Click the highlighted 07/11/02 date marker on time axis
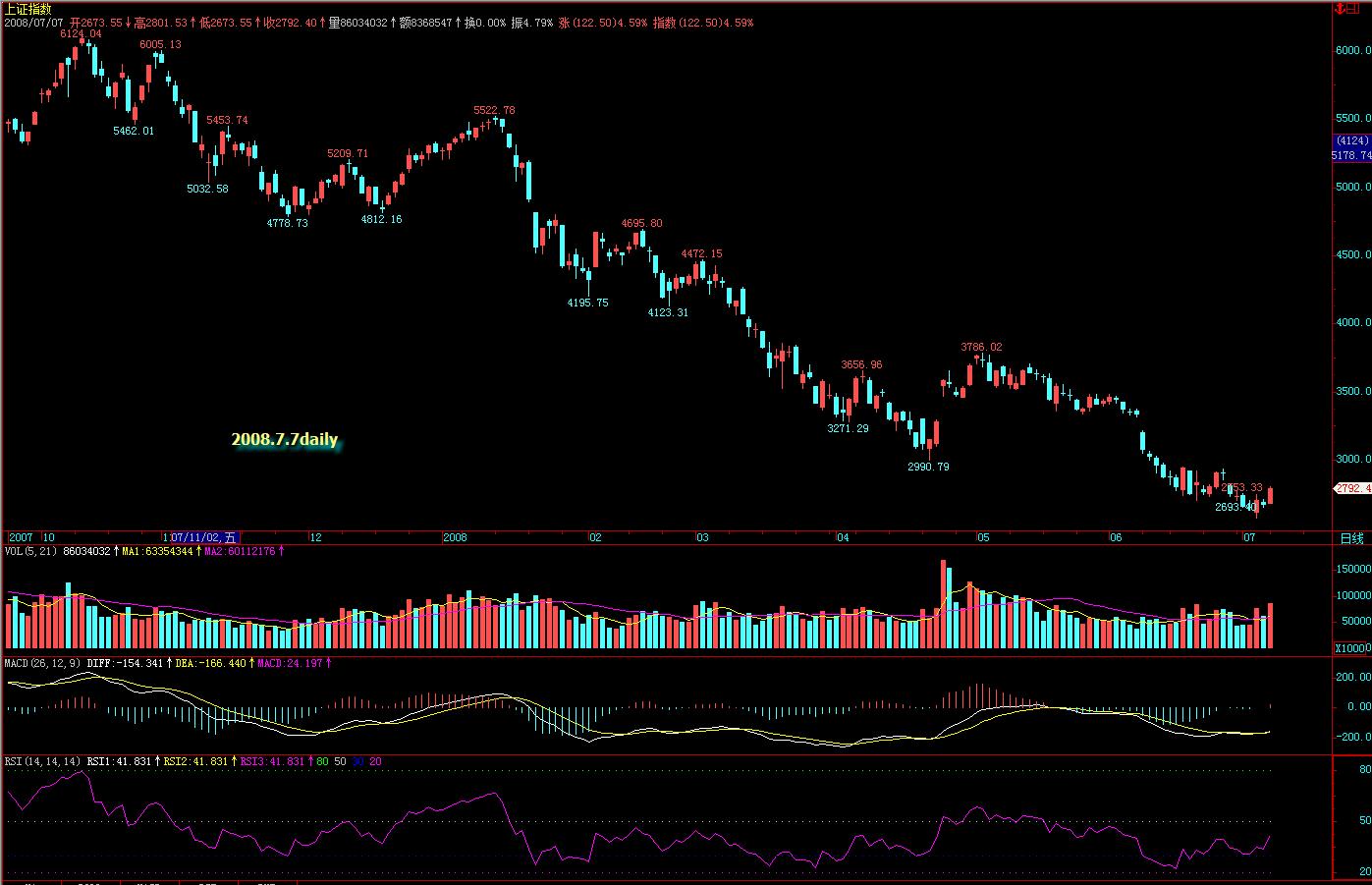This screenshot has height=885, width=1372. (x=203, y=537)
